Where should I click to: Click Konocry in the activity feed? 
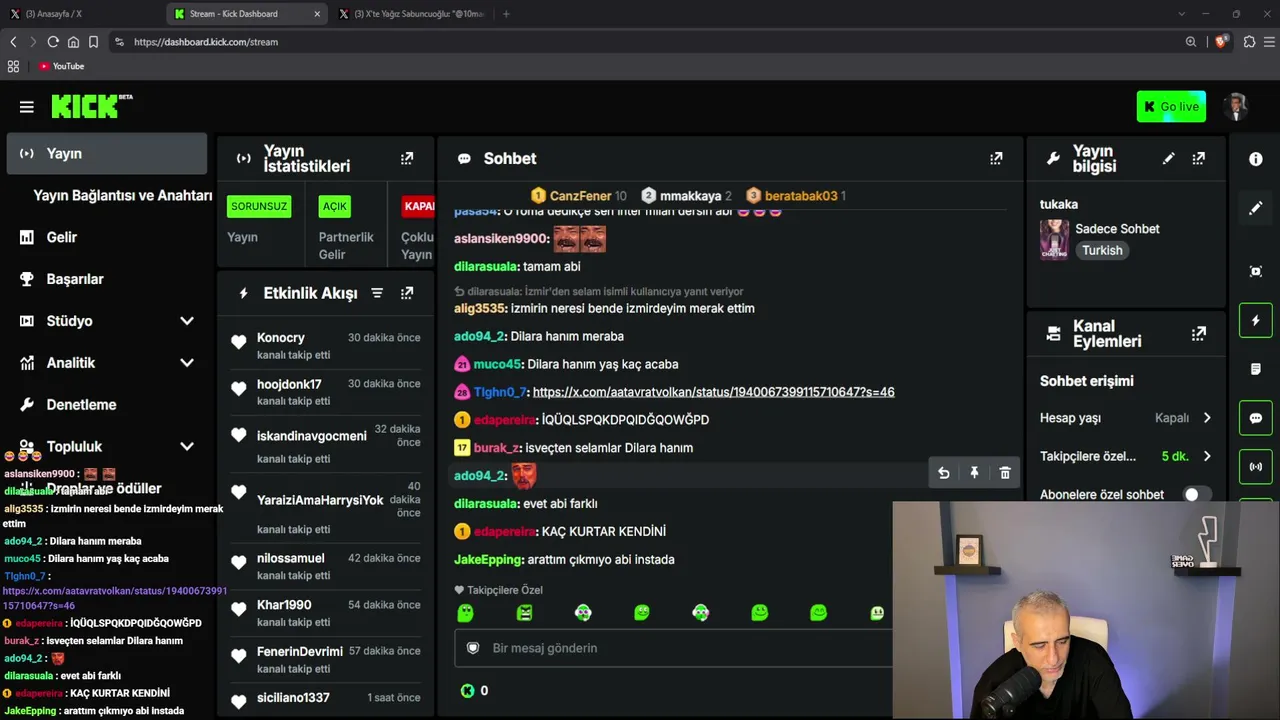pyautogui.click(x=281, y=338)
